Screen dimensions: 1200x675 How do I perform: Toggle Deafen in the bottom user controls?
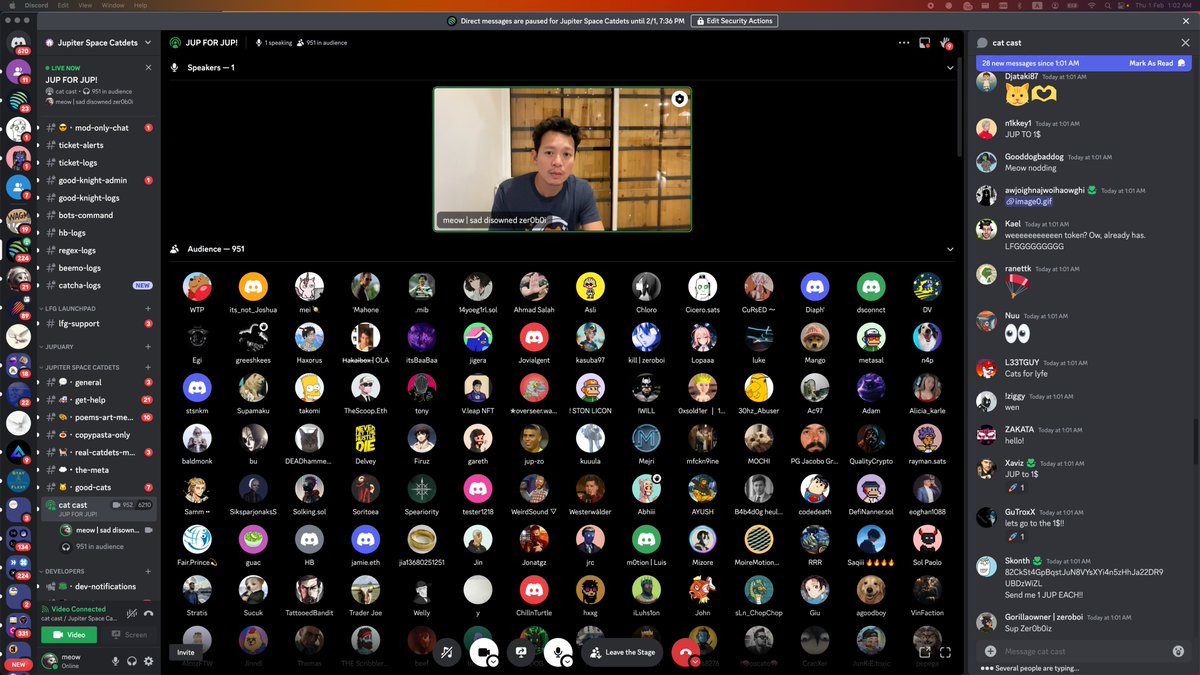[x=132, y=661]
